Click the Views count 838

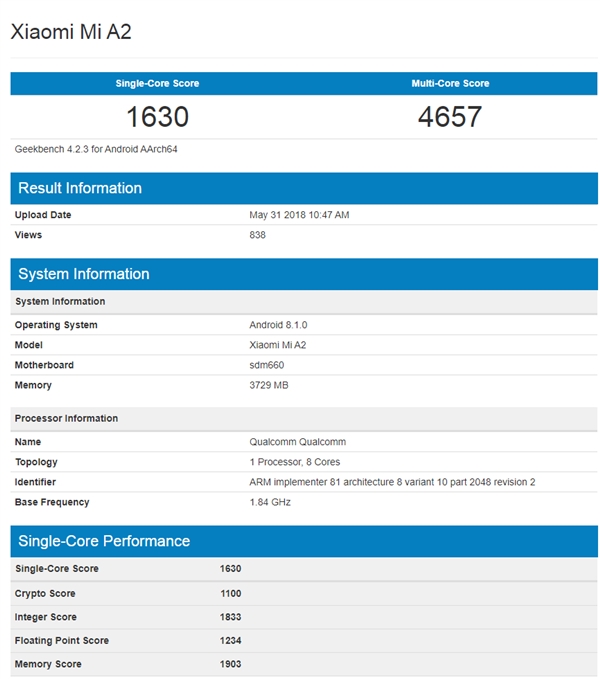(257, 235)
